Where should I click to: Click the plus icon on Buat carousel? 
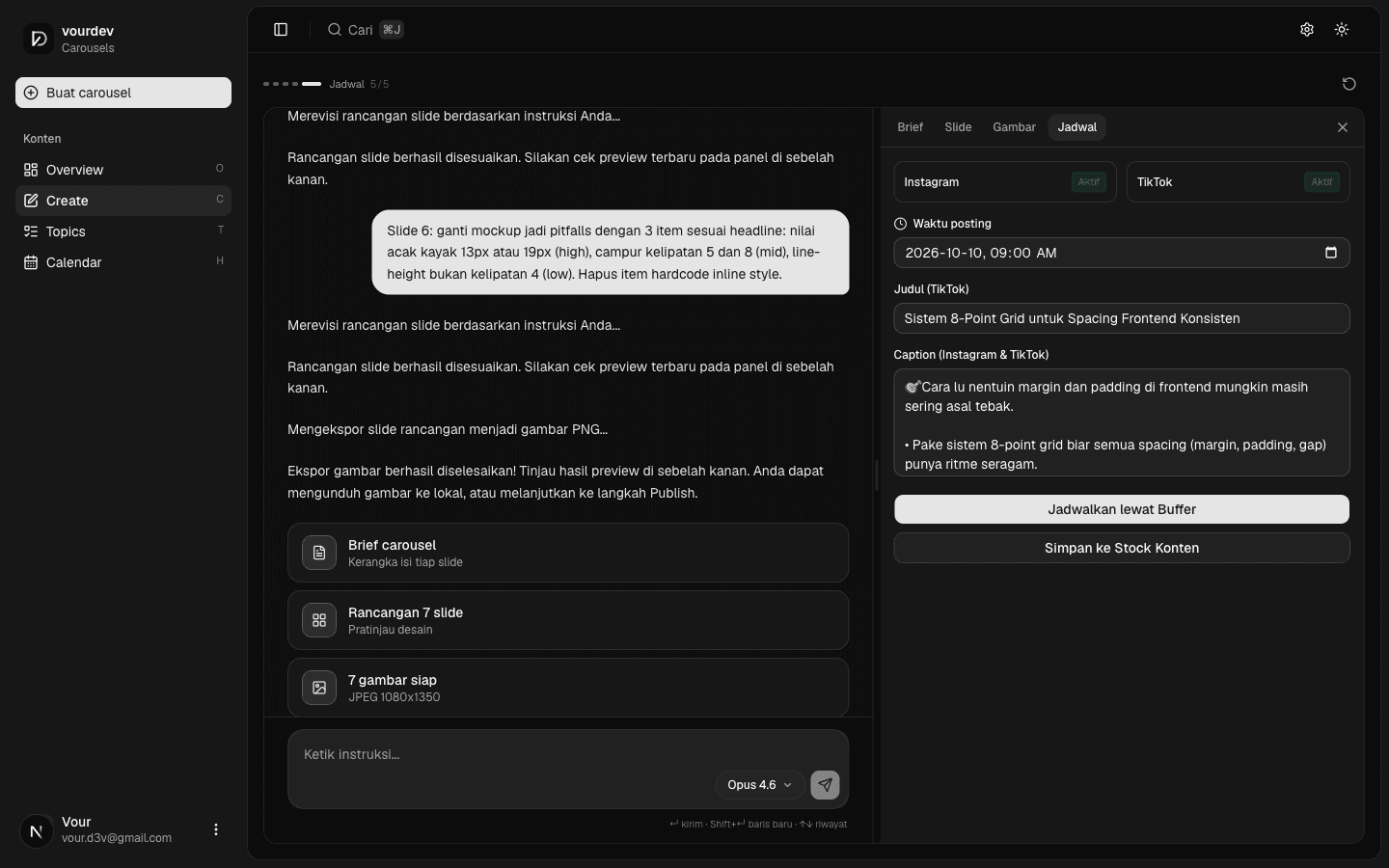tap(31, 93)
